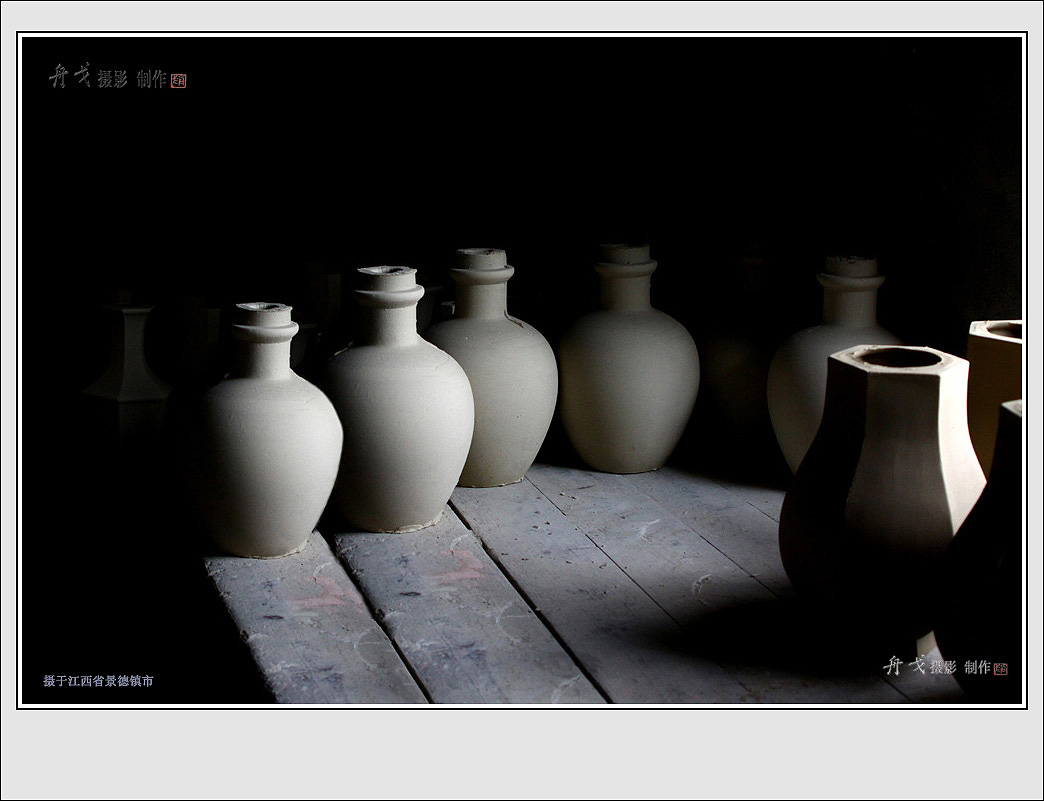The image size is (1044, 801).
Task: Click the red seal stamp in top-left watermark
Action: pos(179,80)
